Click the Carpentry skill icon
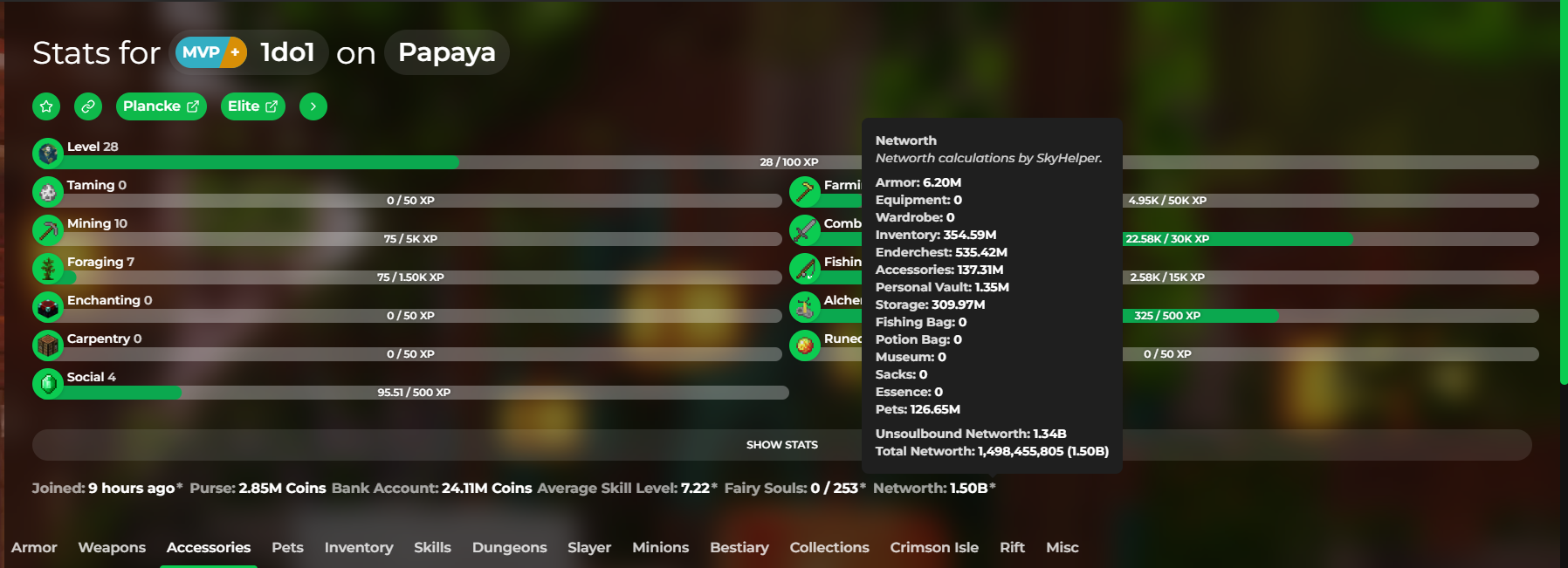Screen dimensions: 1568x568 [48, 346]
